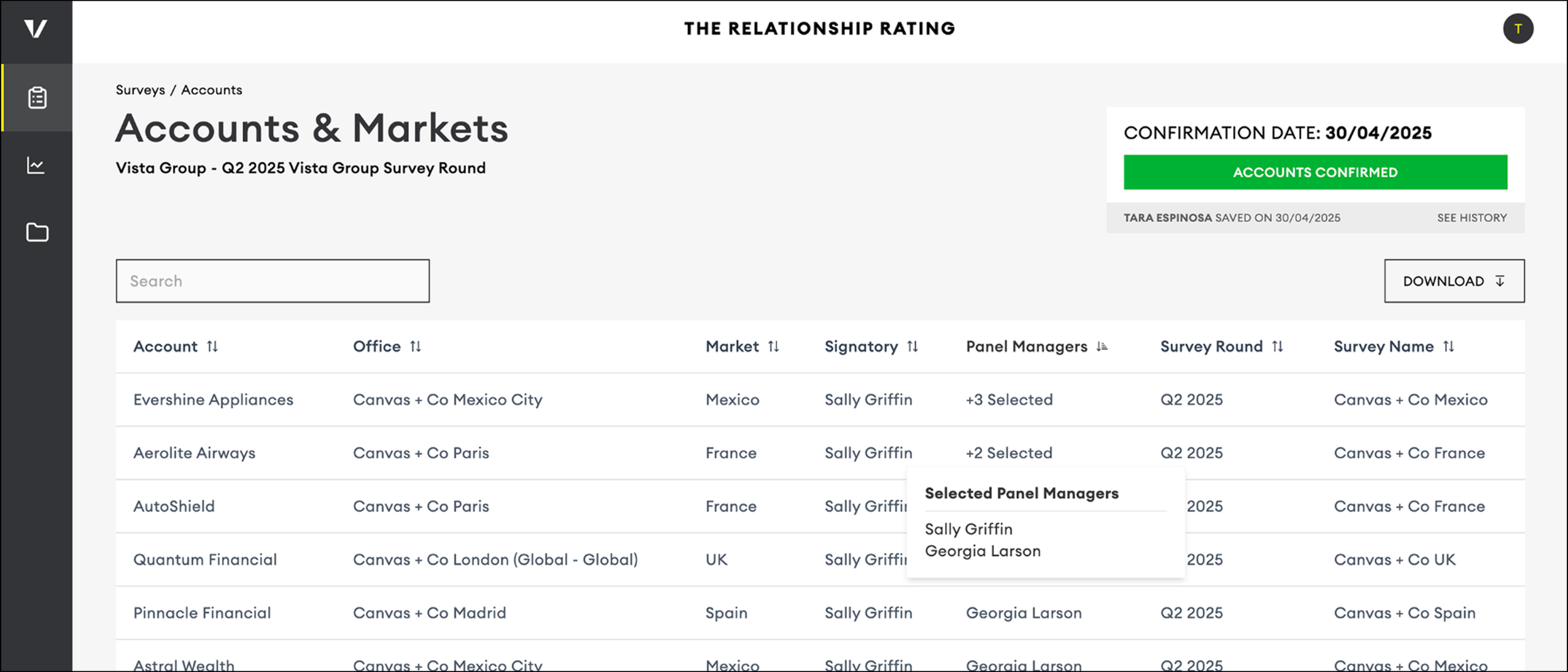
Task: Click the Download button
Action: click(1454, 281)
